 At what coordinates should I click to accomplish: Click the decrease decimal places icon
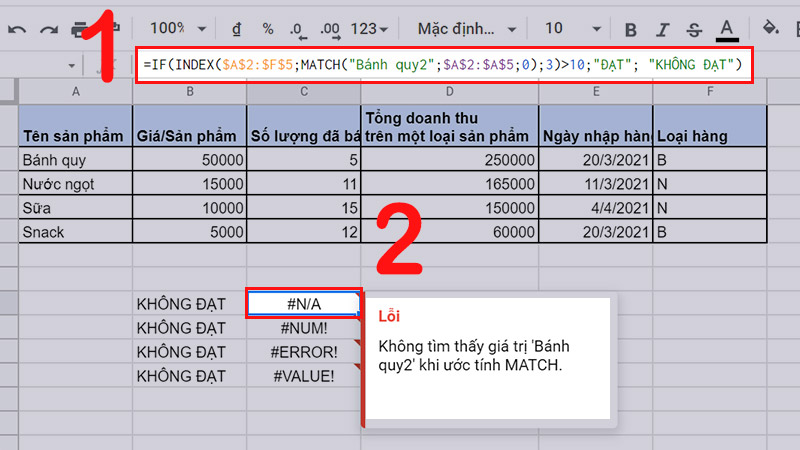point(297,29)
